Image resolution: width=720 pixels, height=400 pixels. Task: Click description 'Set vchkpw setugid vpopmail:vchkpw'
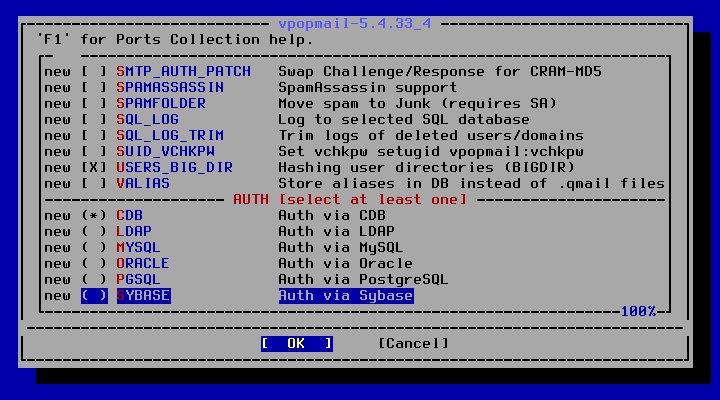pos(431,152)
